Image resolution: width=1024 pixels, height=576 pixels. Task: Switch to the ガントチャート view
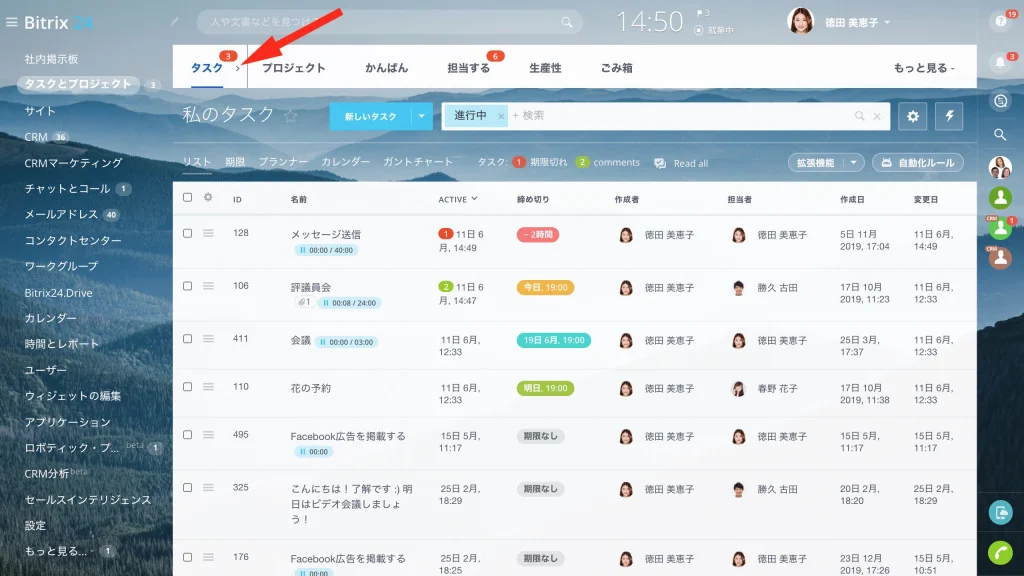click(x=418, y=162)
